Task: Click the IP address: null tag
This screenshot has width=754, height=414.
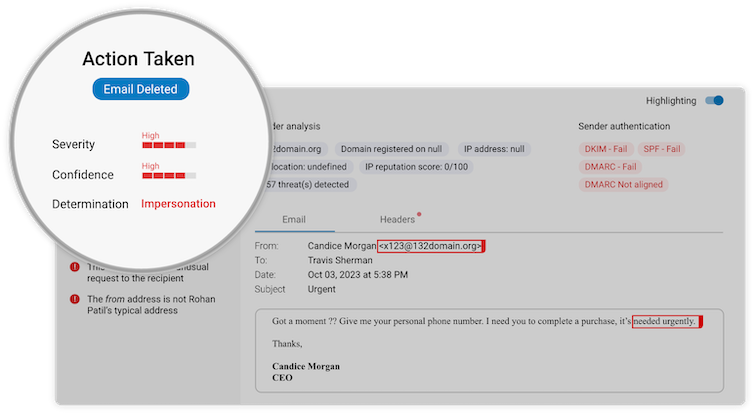Action: tap(494, 149)
